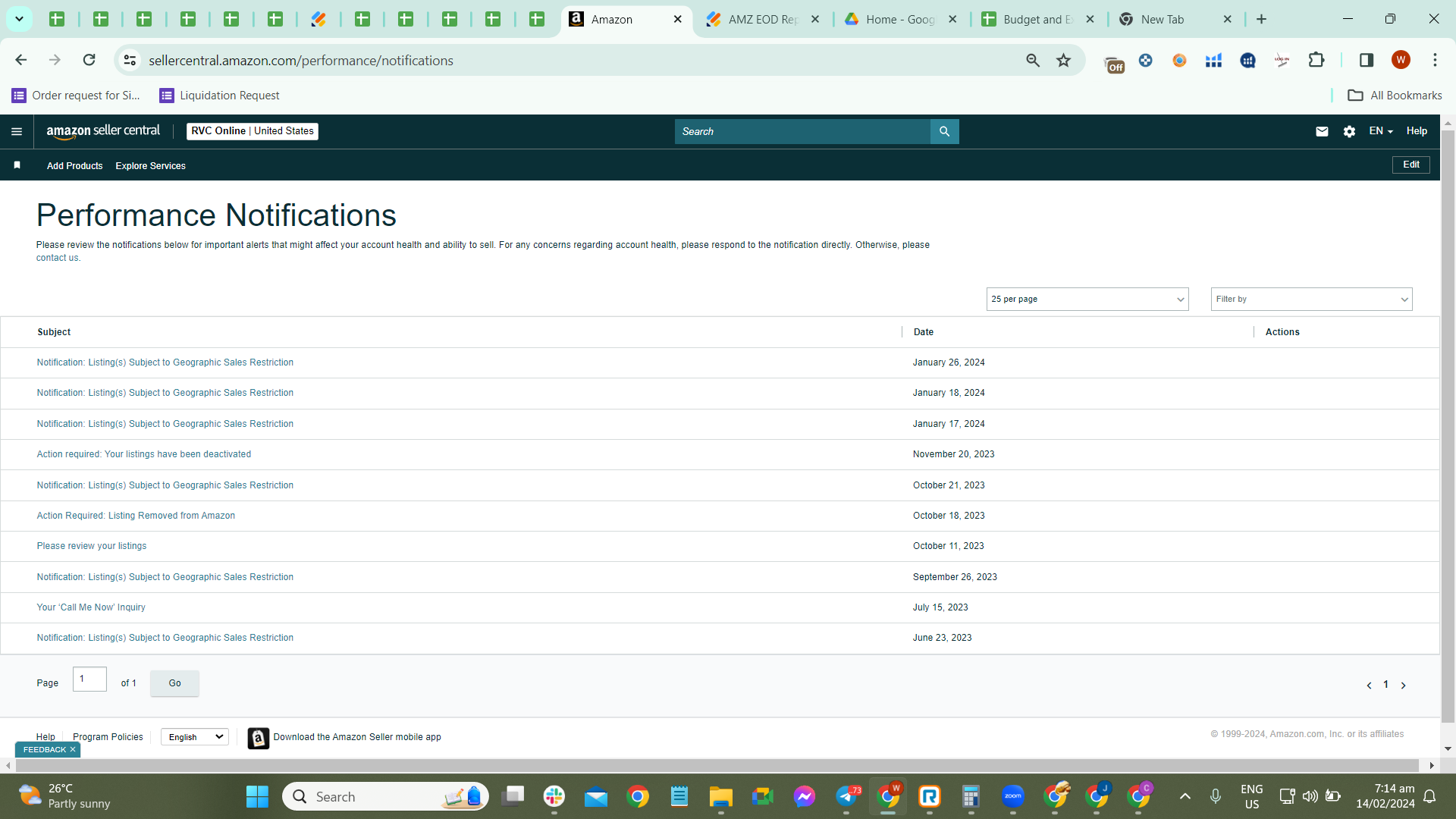
Task: Expand the Chrome tab search dropdown
Action: coord(19,19)
